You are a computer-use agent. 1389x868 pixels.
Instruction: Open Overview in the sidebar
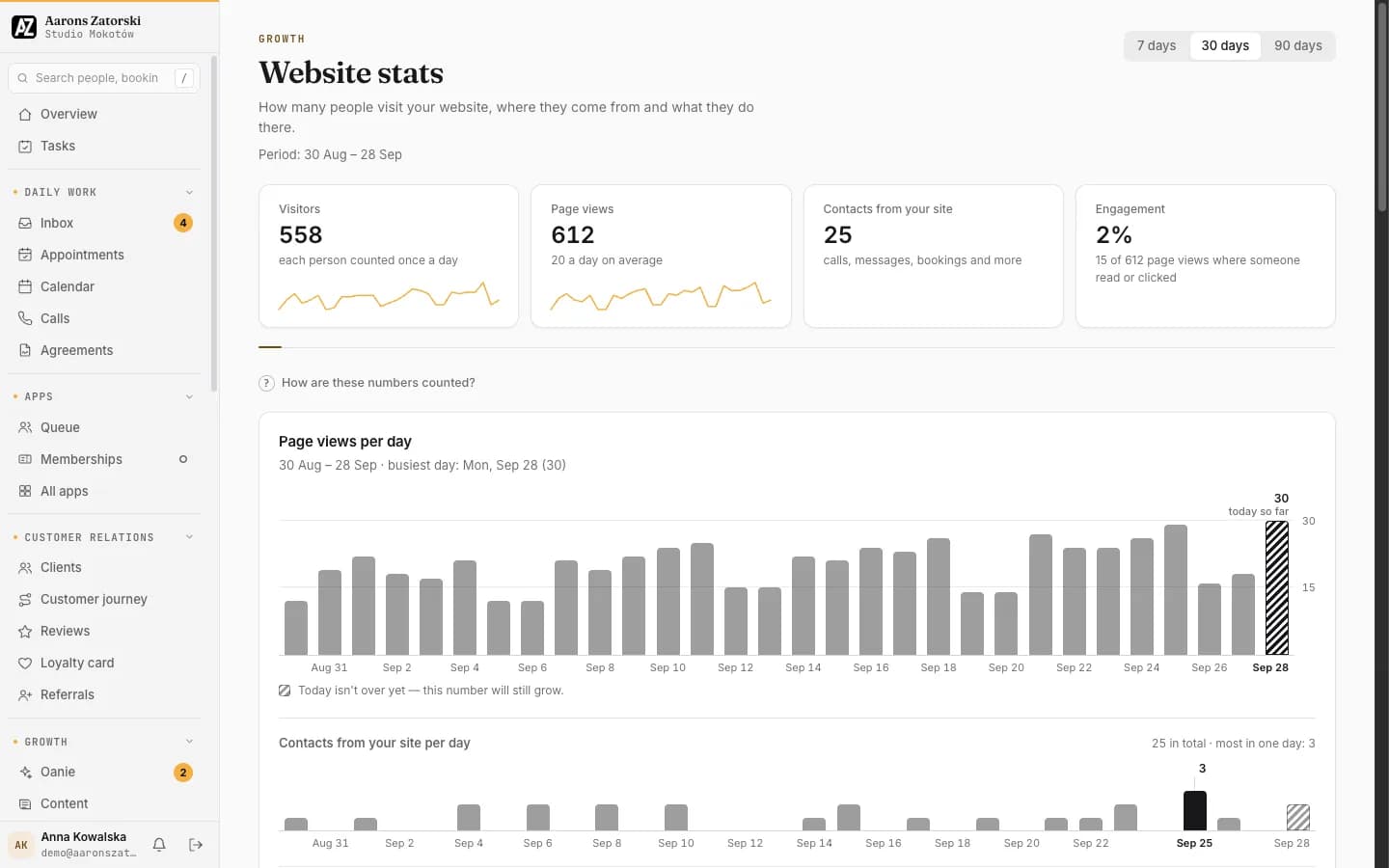(x=104, y=114)
